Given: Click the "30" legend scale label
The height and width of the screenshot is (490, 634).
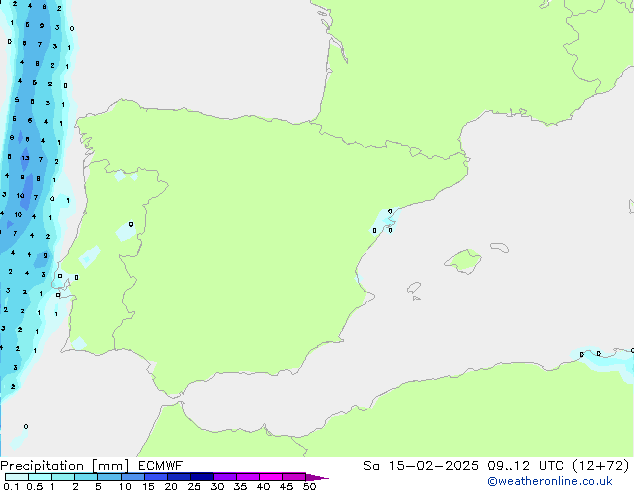Looking at the screenshot, I should tap(217, 486).
